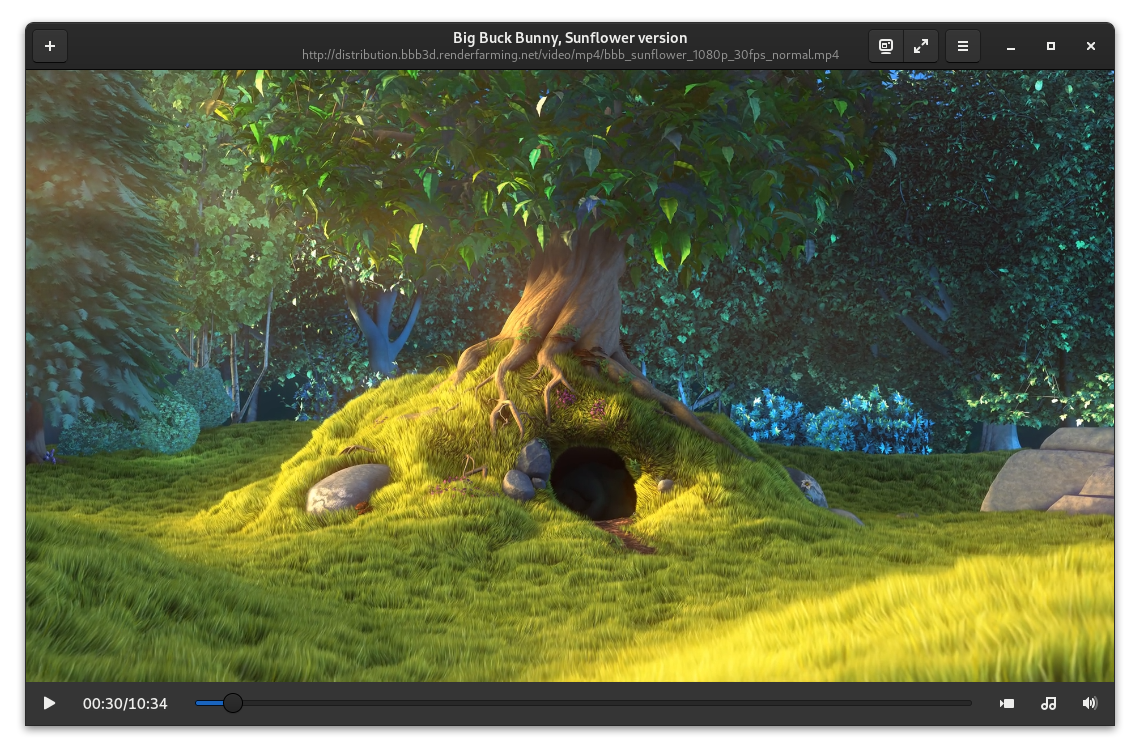
Task: Open the hamburger main menu
Action: (963, 46)
